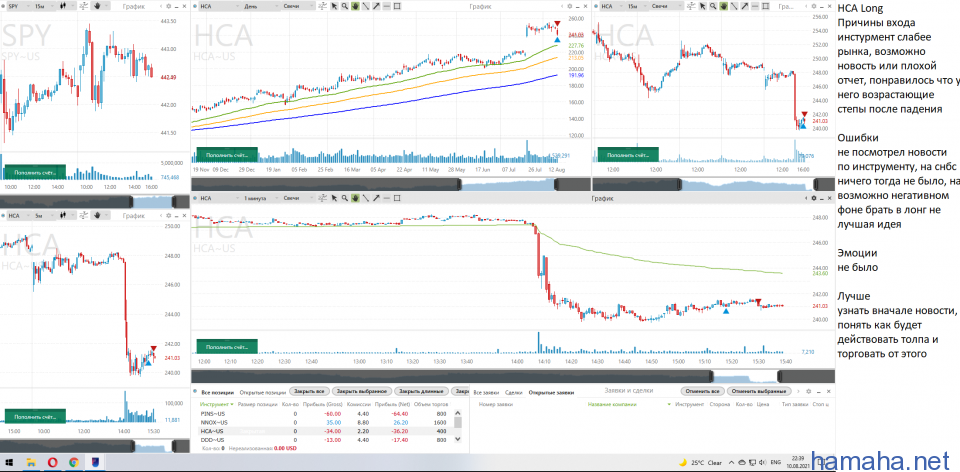Select the trend line tool in HCA daily chart
Image resolution: width=960 pixels, height=472 pixels.
[x=366, y=6]
